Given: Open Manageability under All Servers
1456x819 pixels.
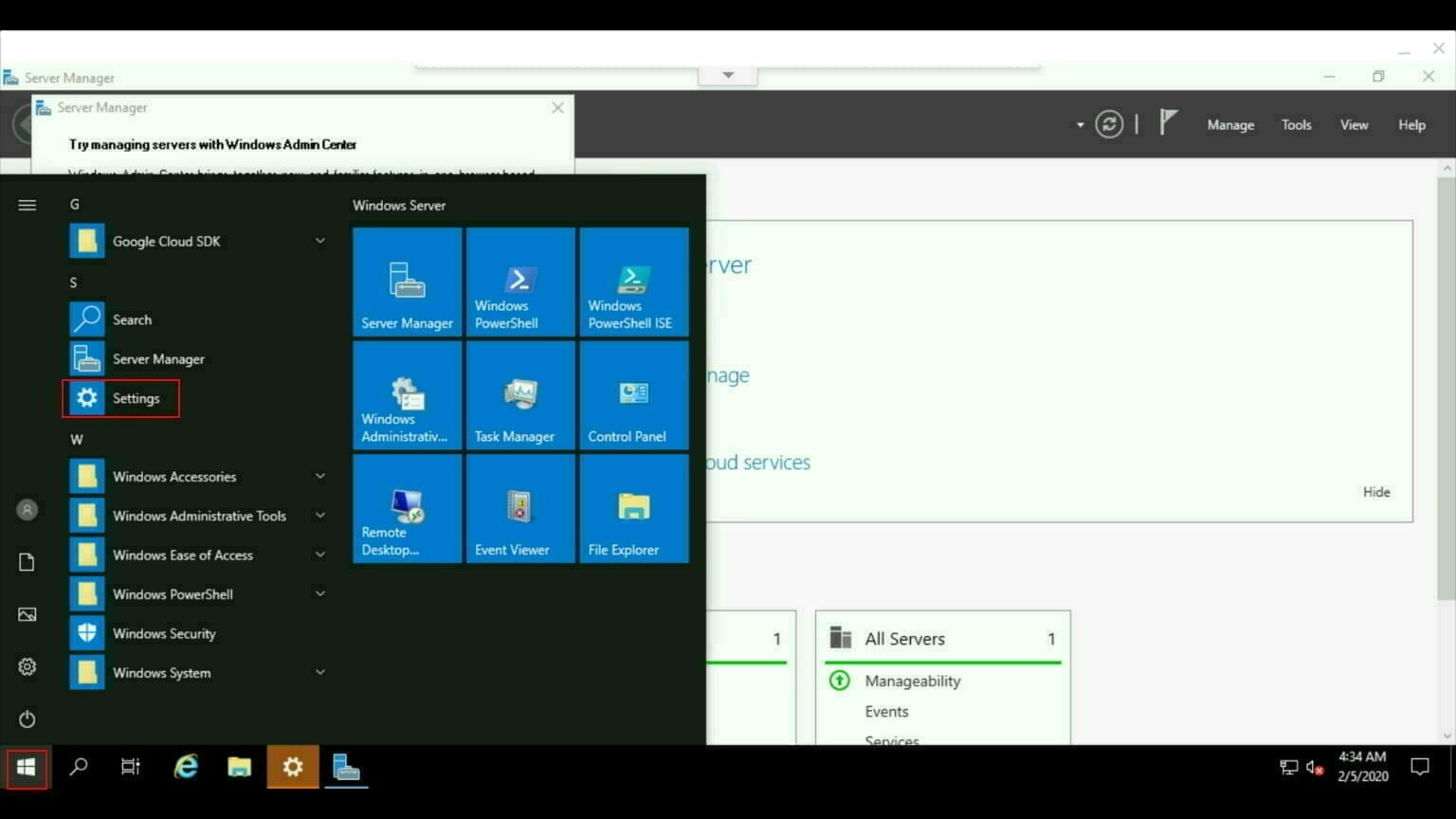Looking at the screenshot, I should 912,681.
